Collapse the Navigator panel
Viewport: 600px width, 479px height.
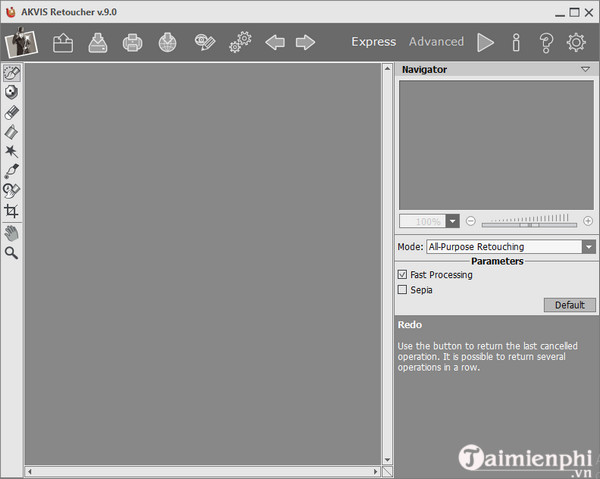(x=585, y=69)
